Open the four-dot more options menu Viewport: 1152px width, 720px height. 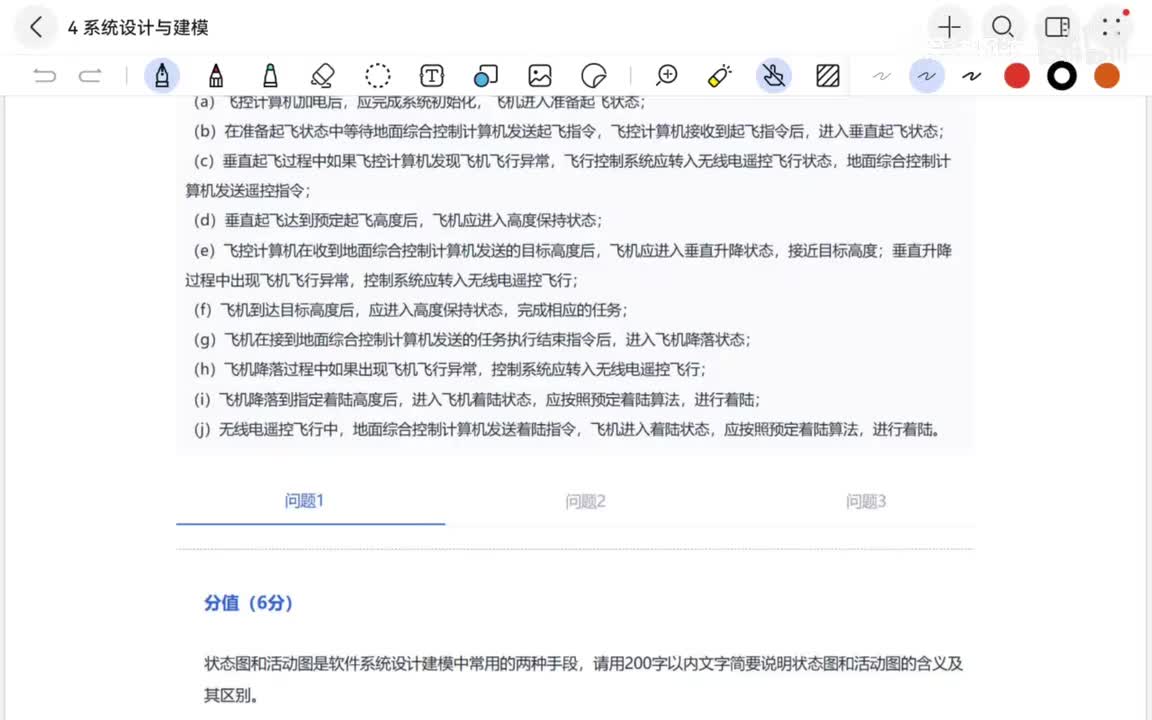[1112, 27]
